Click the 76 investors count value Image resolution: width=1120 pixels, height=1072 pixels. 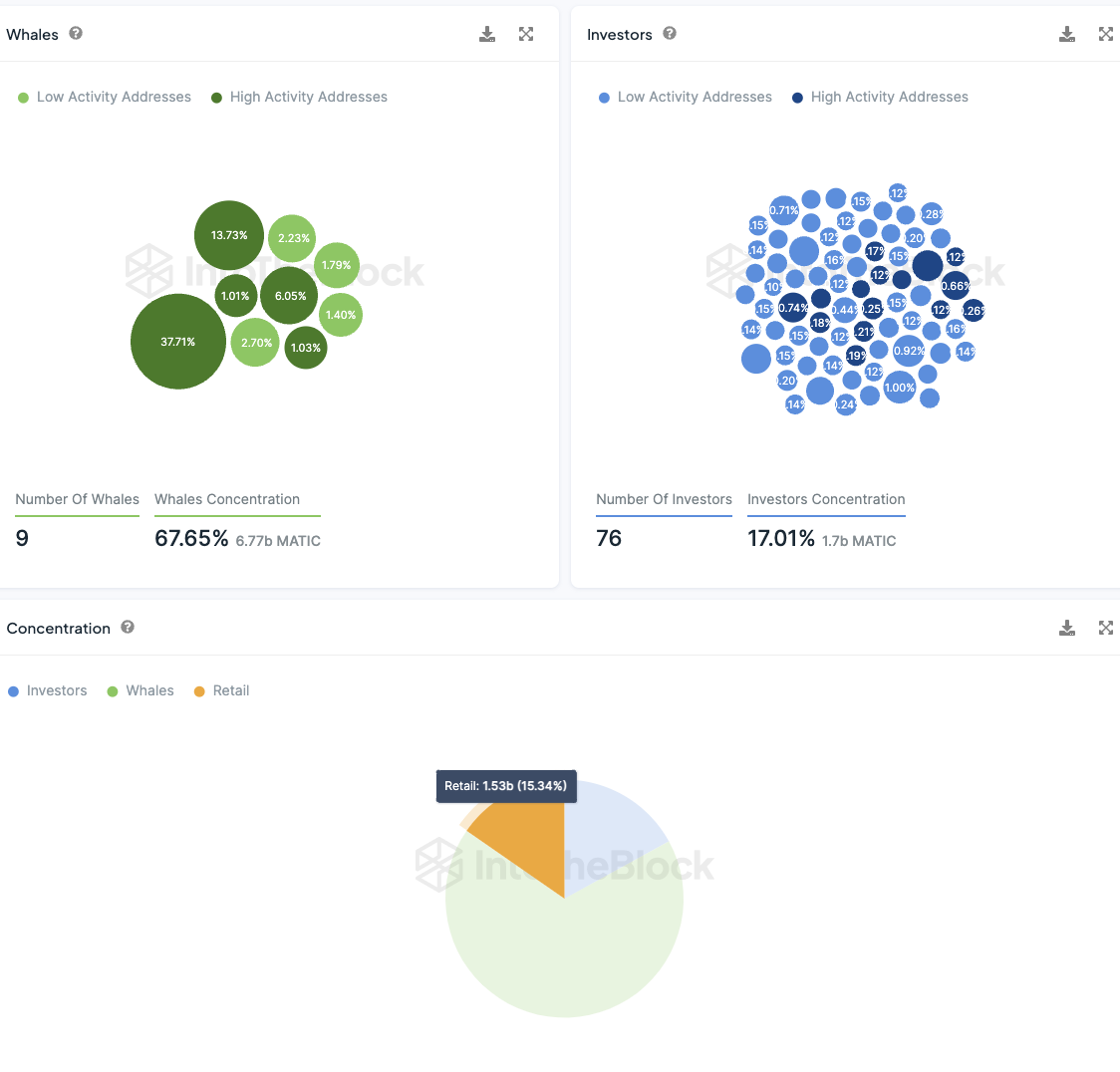coord(609,539)
